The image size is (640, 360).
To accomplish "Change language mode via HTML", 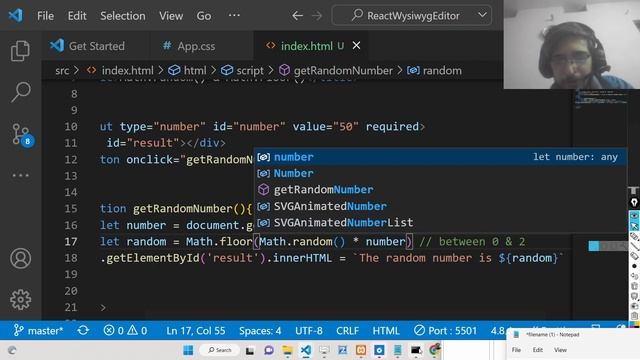I will click(x=386, y=330).
